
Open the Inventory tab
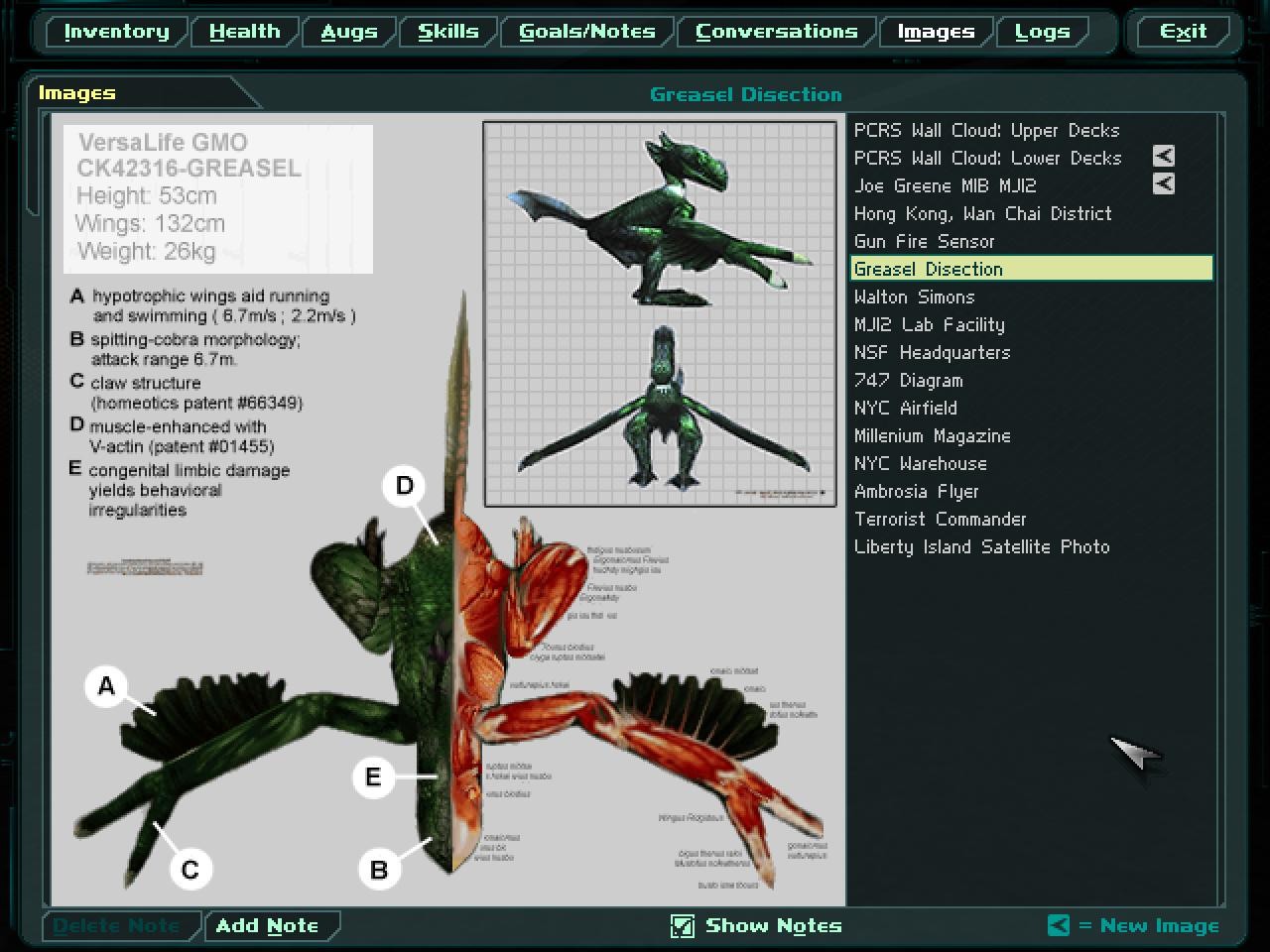116,32
